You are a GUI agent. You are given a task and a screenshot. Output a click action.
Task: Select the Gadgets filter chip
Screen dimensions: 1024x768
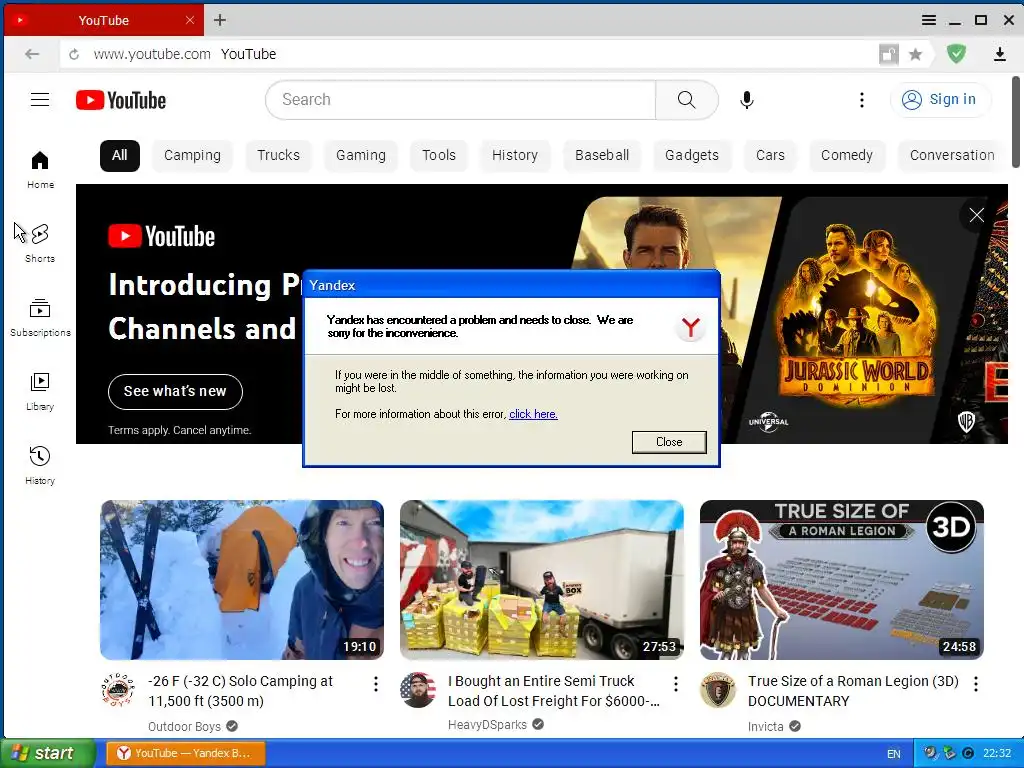click(692, 155)
